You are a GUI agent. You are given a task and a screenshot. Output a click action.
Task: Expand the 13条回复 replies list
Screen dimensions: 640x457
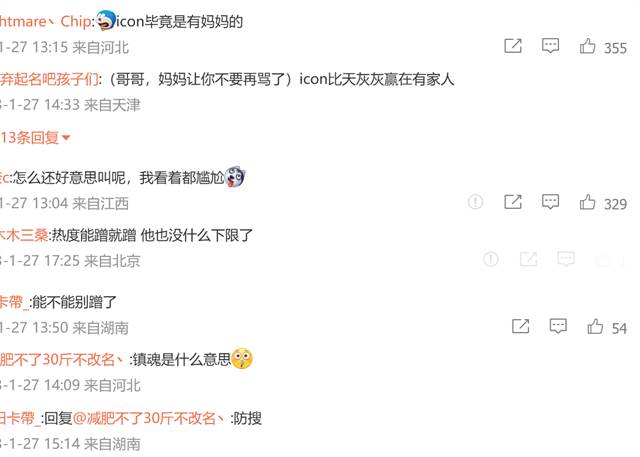pyautogui.click(x=35, y=138)
